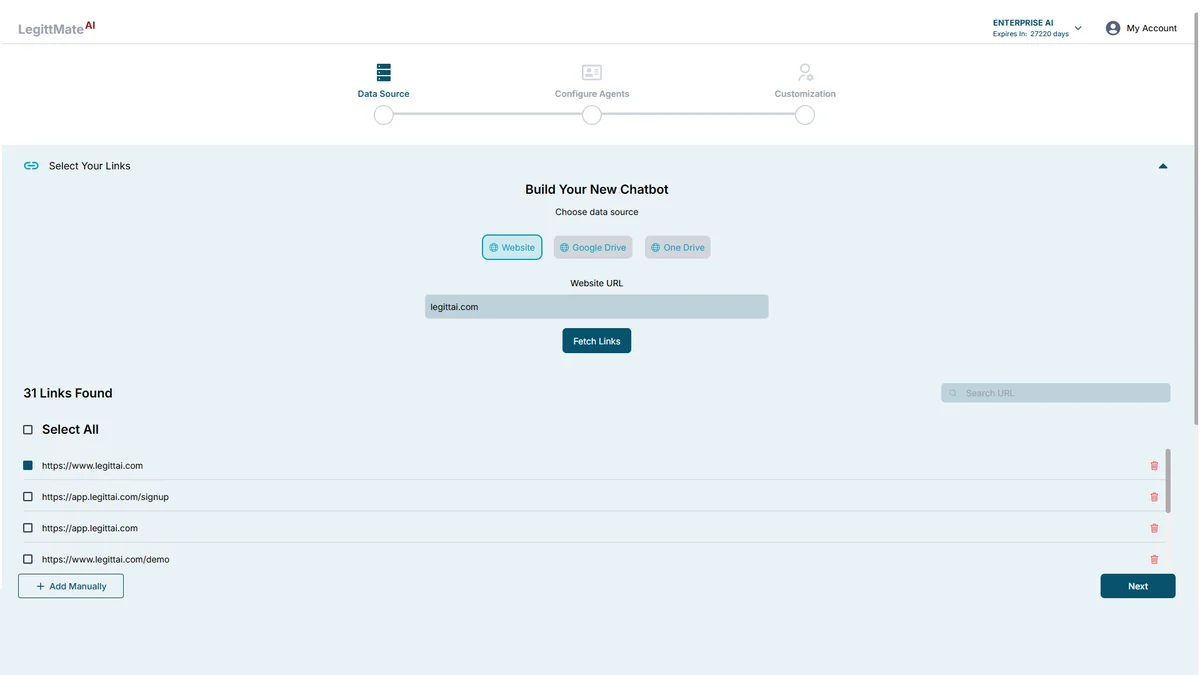Viewport: 1200px width, 675px height.
Task: Click the https://www.legittai.com/demo link text
Action: pos(106,560)
